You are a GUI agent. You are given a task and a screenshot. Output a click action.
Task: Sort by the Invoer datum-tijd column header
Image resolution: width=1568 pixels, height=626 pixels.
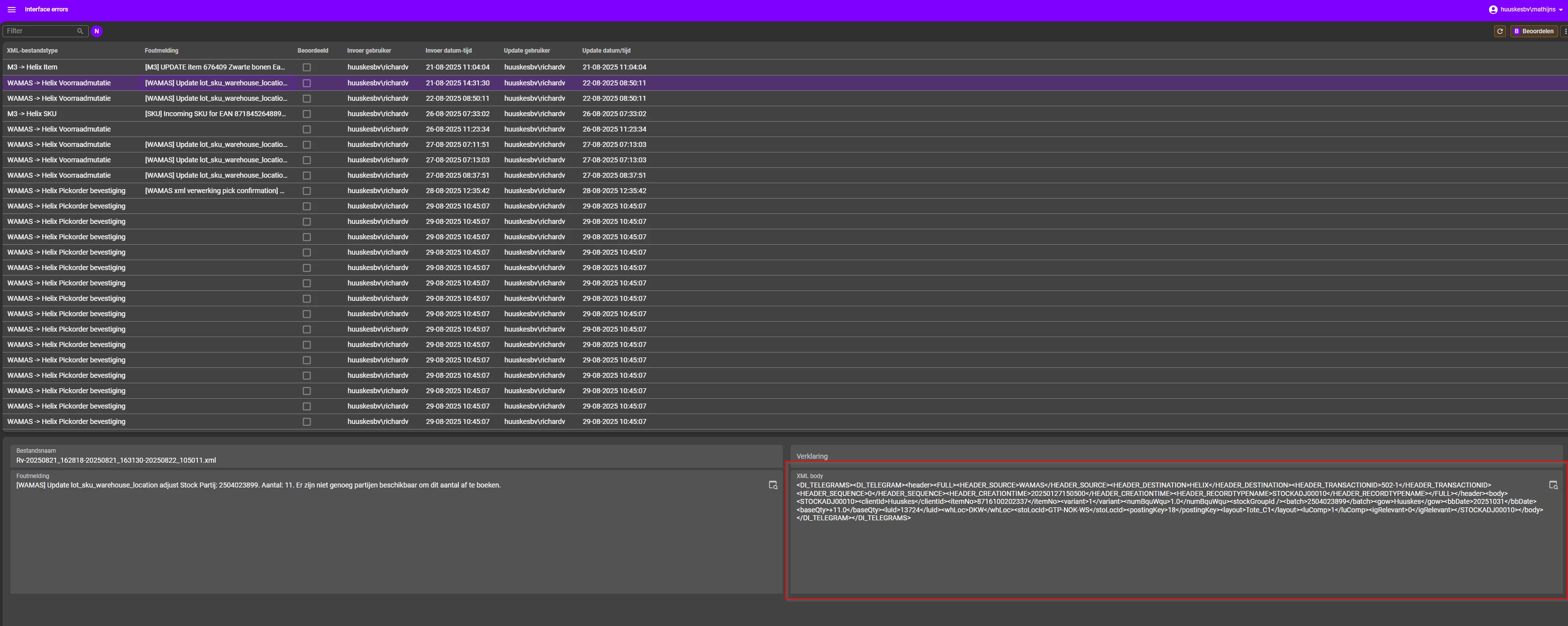point(448,51)
